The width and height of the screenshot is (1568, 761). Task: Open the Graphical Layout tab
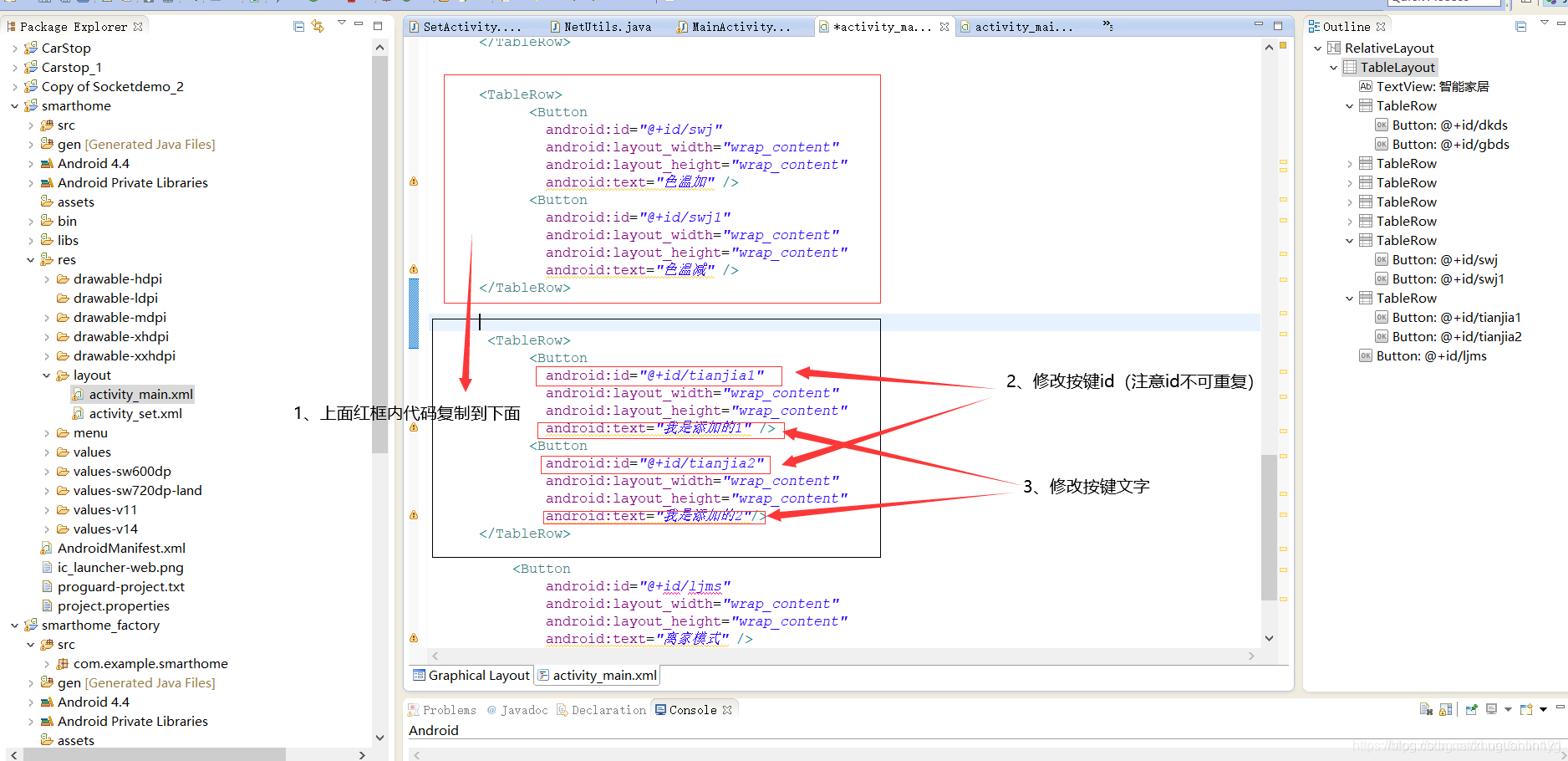pyautogui.click(x=471, y=676)
